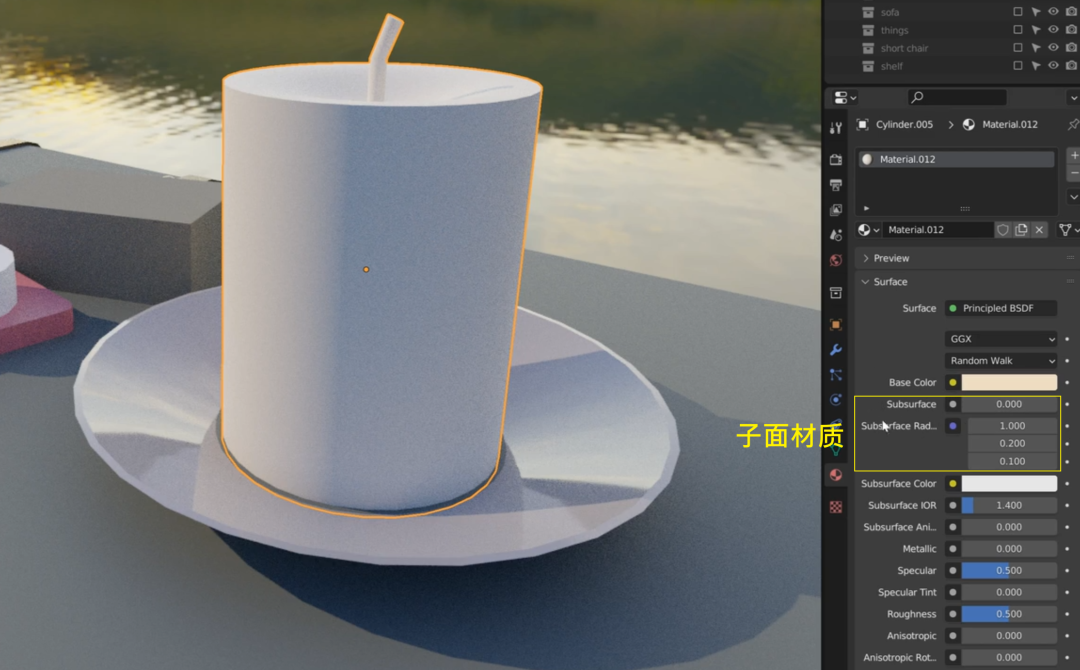This screenshot has width=1080, height=670.
Task: Click the material name field Material.012
Action: tap(938, 230)
